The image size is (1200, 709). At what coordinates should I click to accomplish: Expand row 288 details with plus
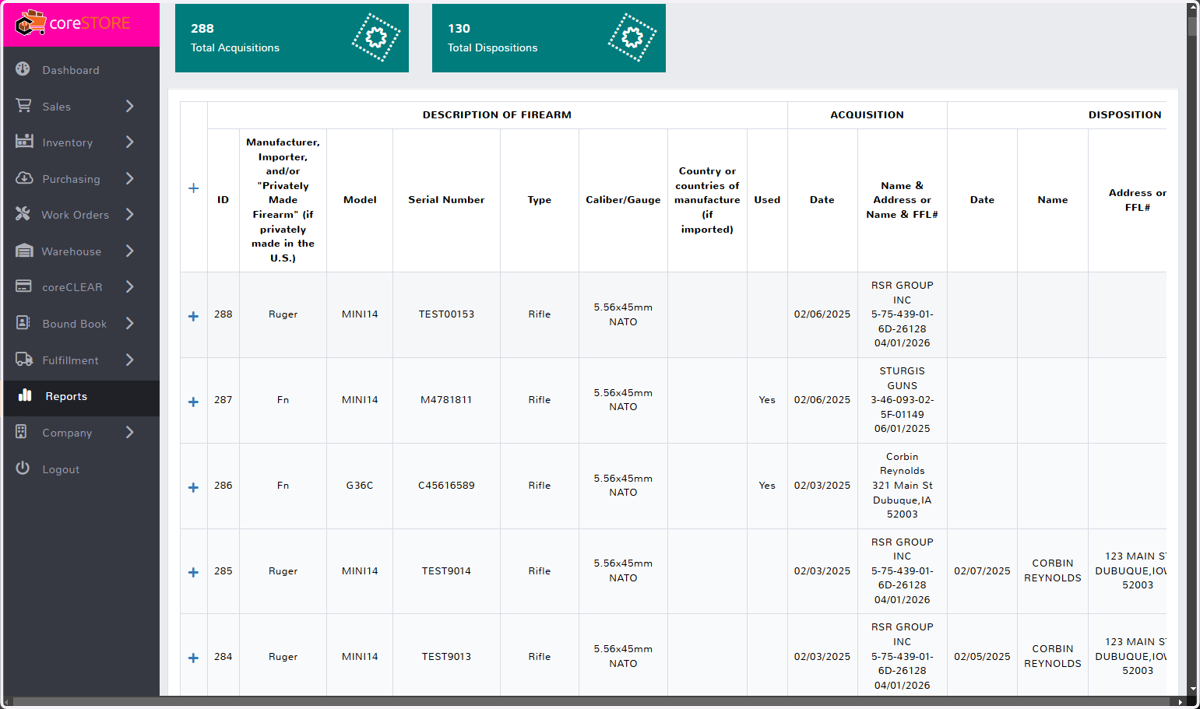coord(194,316)
